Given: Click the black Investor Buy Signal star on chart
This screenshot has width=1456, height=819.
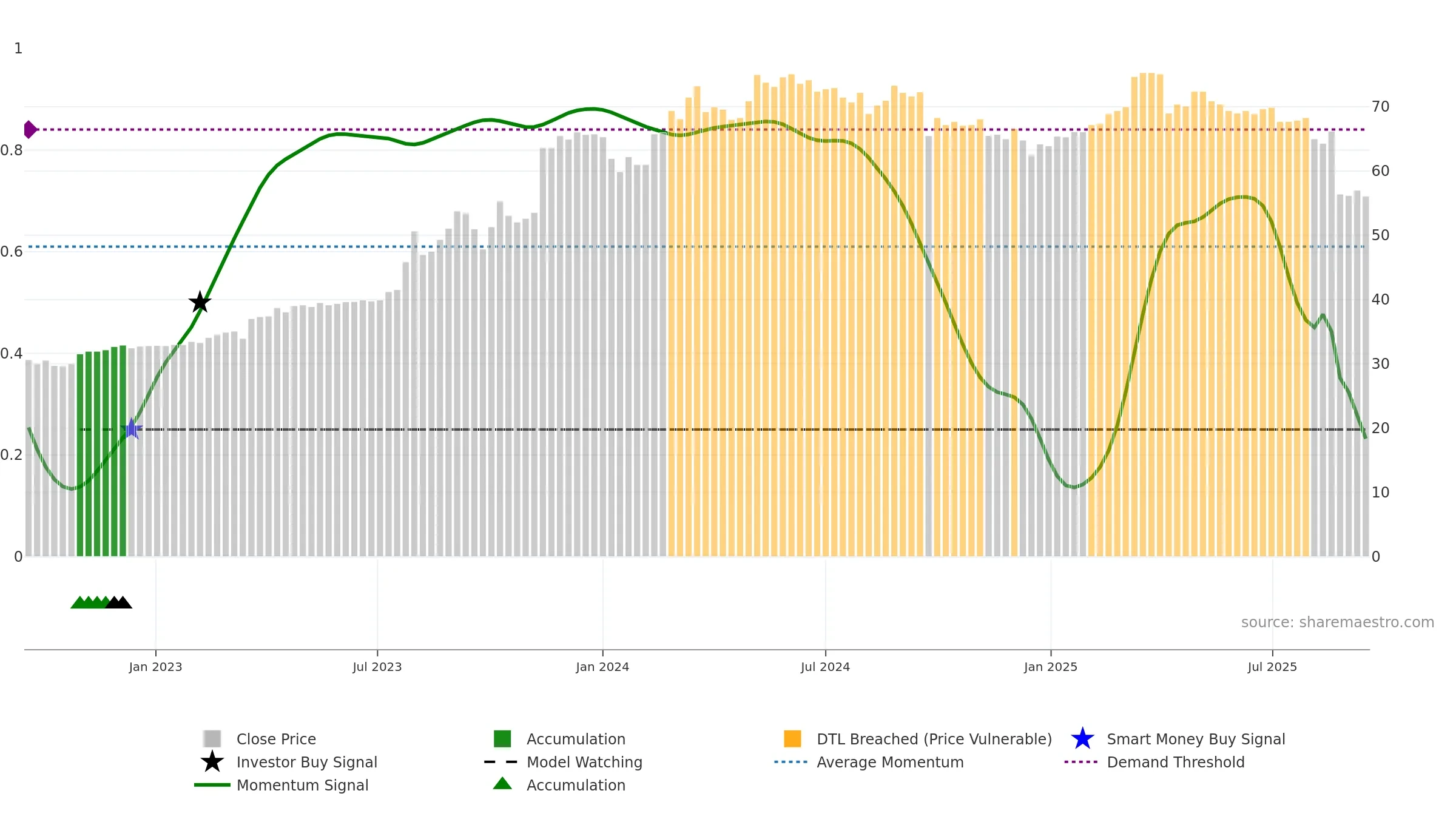Looking at the screenshot, I should coord(200,302).
